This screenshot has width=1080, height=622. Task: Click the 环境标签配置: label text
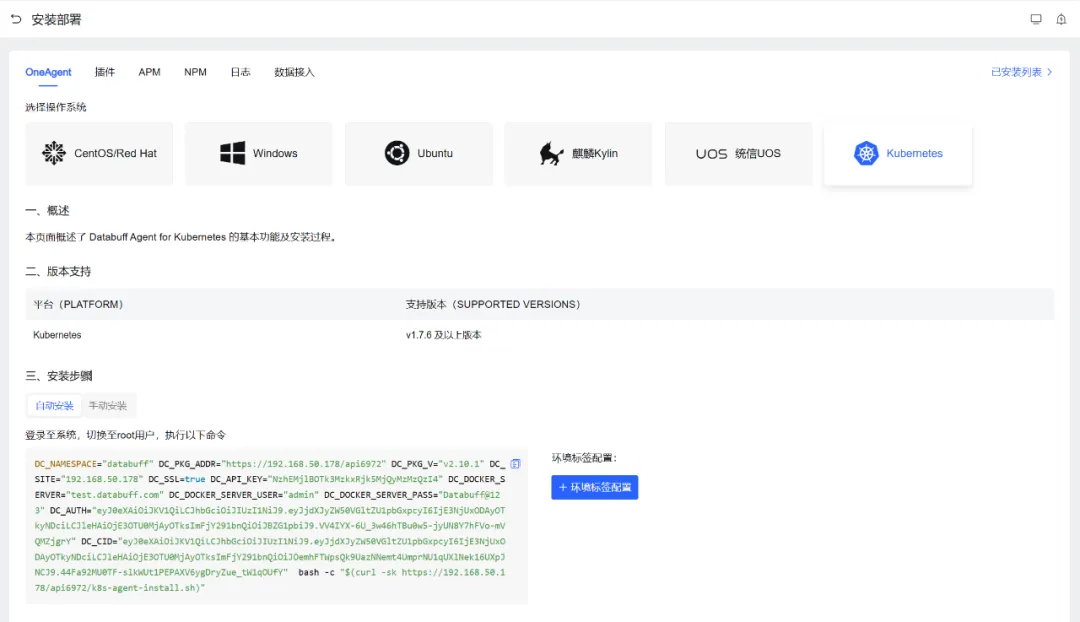tap(584, 457)
